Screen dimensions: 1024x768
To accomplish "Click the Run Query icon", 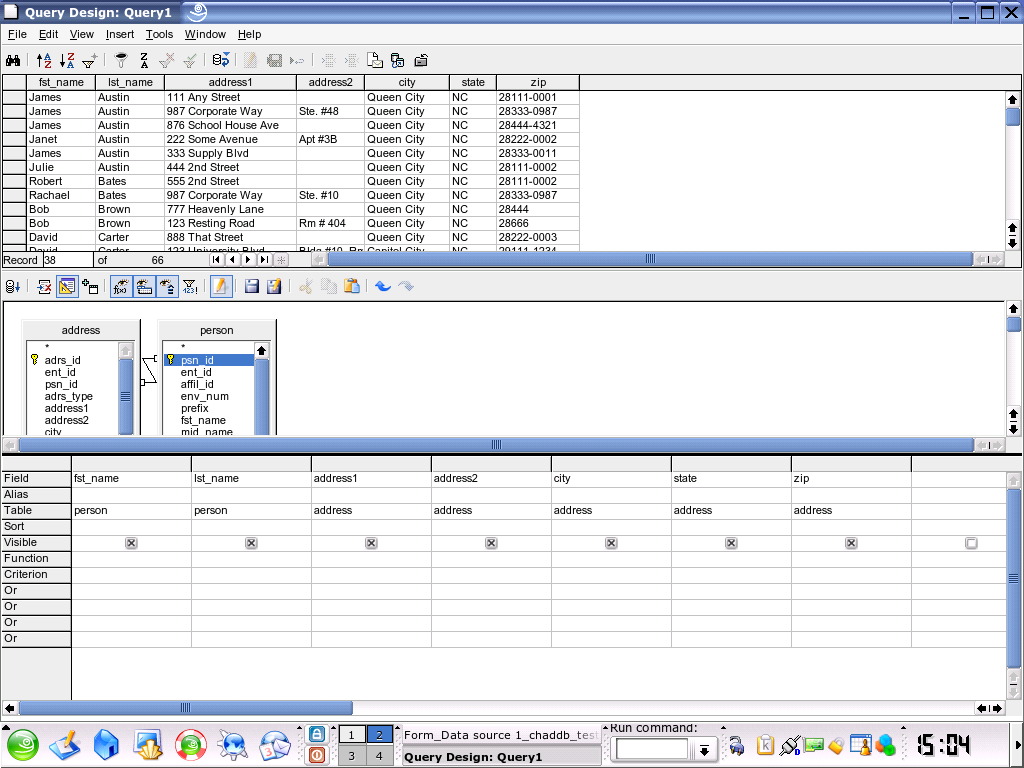I will [13, 287].
